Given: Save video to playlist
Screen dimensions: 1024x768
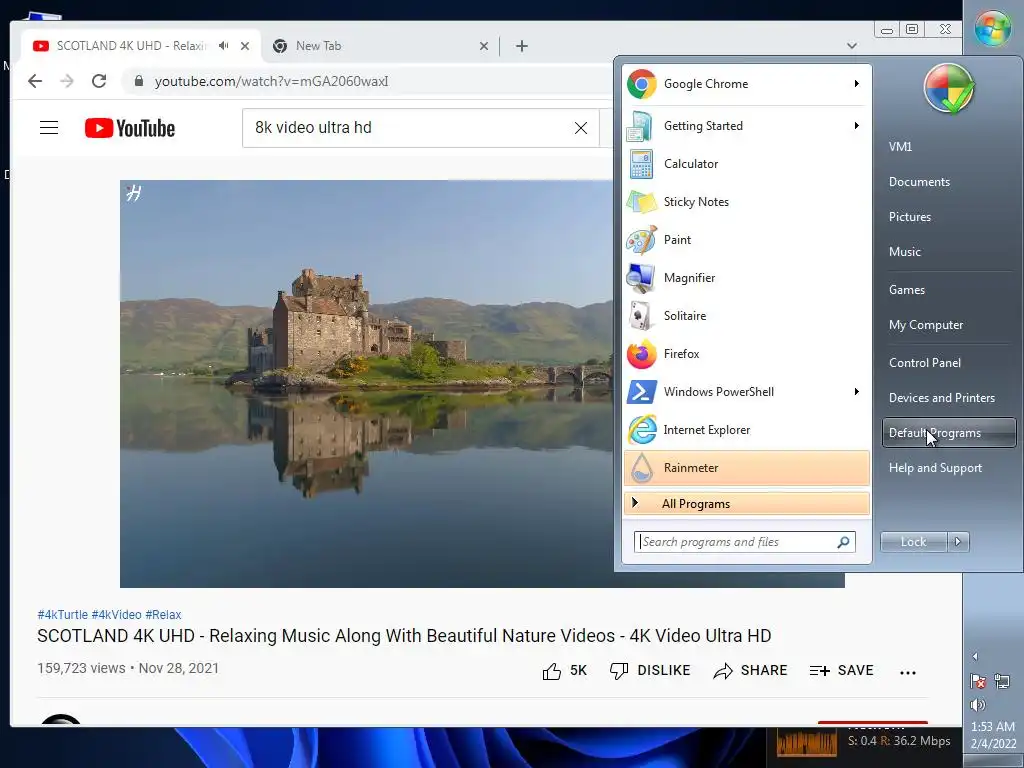Looking at the screenshot, I should click(841, 671).
